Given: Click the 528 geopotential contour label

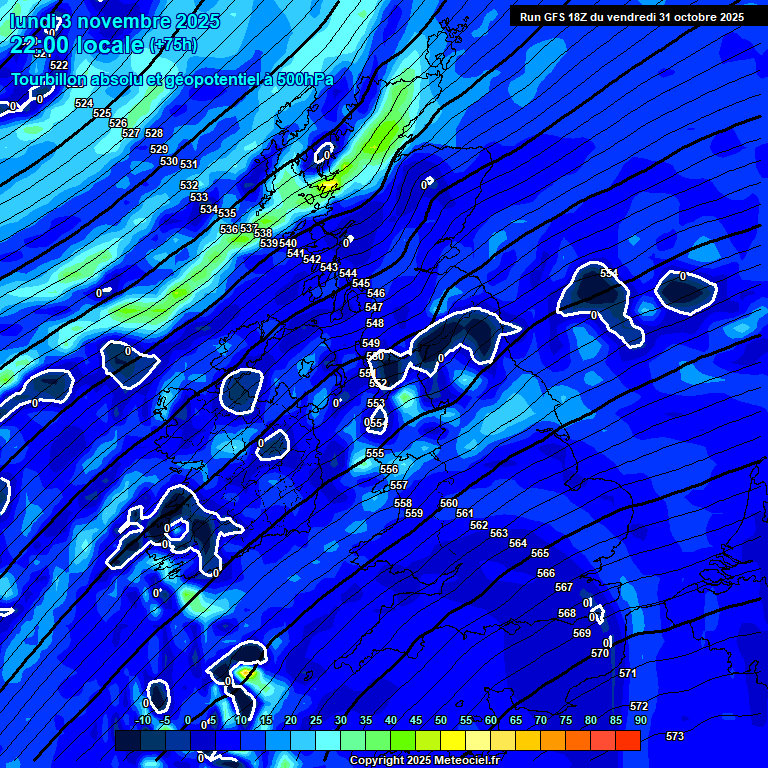Looking at the screenshot, I should (154, 133).
